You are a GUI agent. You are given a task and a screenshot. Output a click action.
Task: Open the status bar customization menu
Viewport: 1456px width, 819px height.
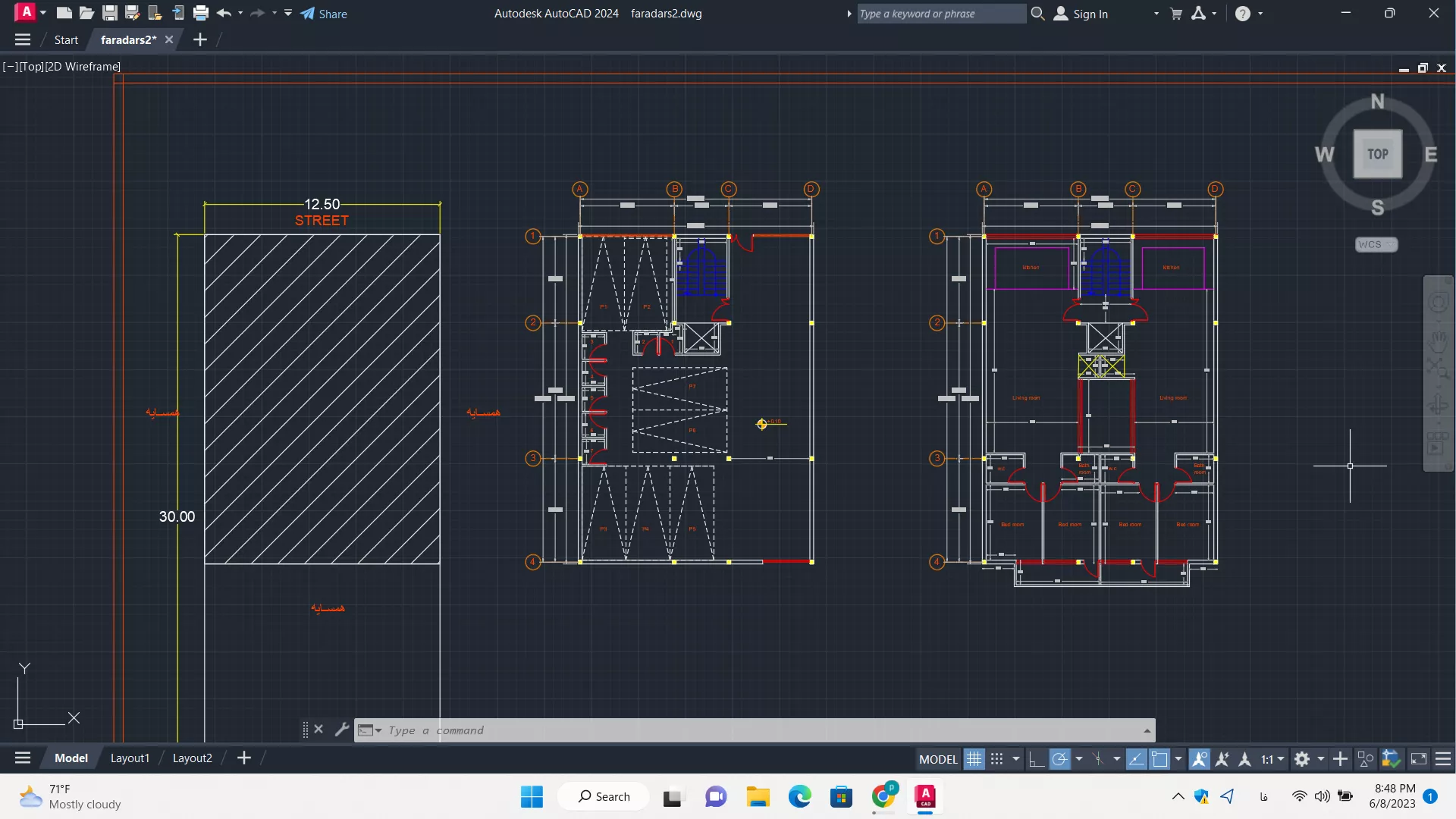pos(1444,759)
